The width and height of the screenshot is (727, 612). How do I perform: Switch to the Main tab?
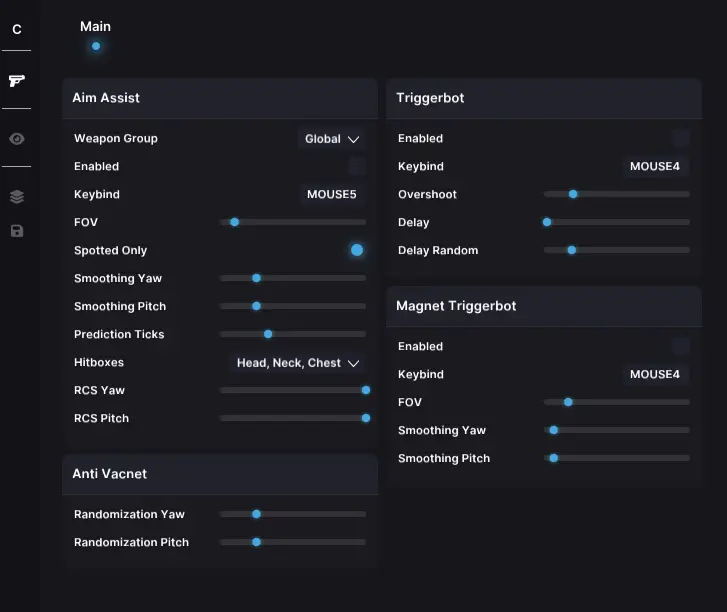click(x=95, y=27)
